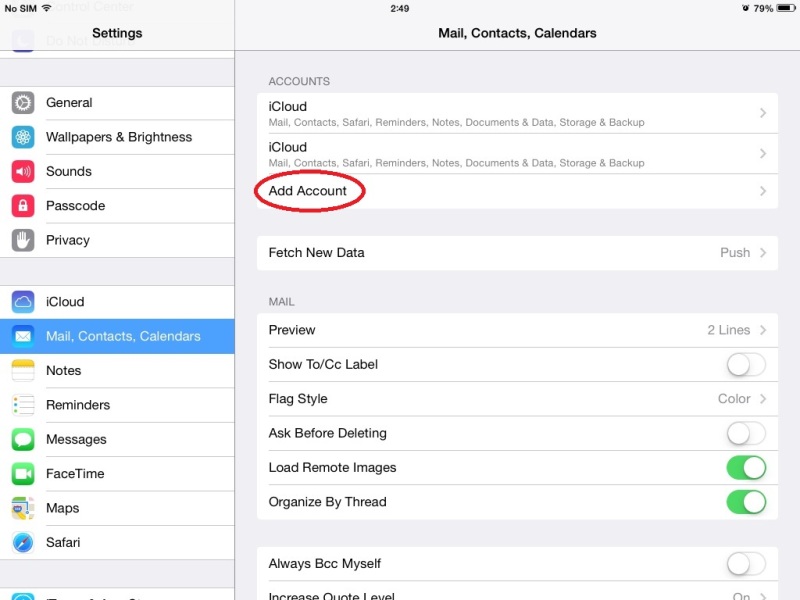Tap the 2:49 clock in status bar

click(399, 8)
